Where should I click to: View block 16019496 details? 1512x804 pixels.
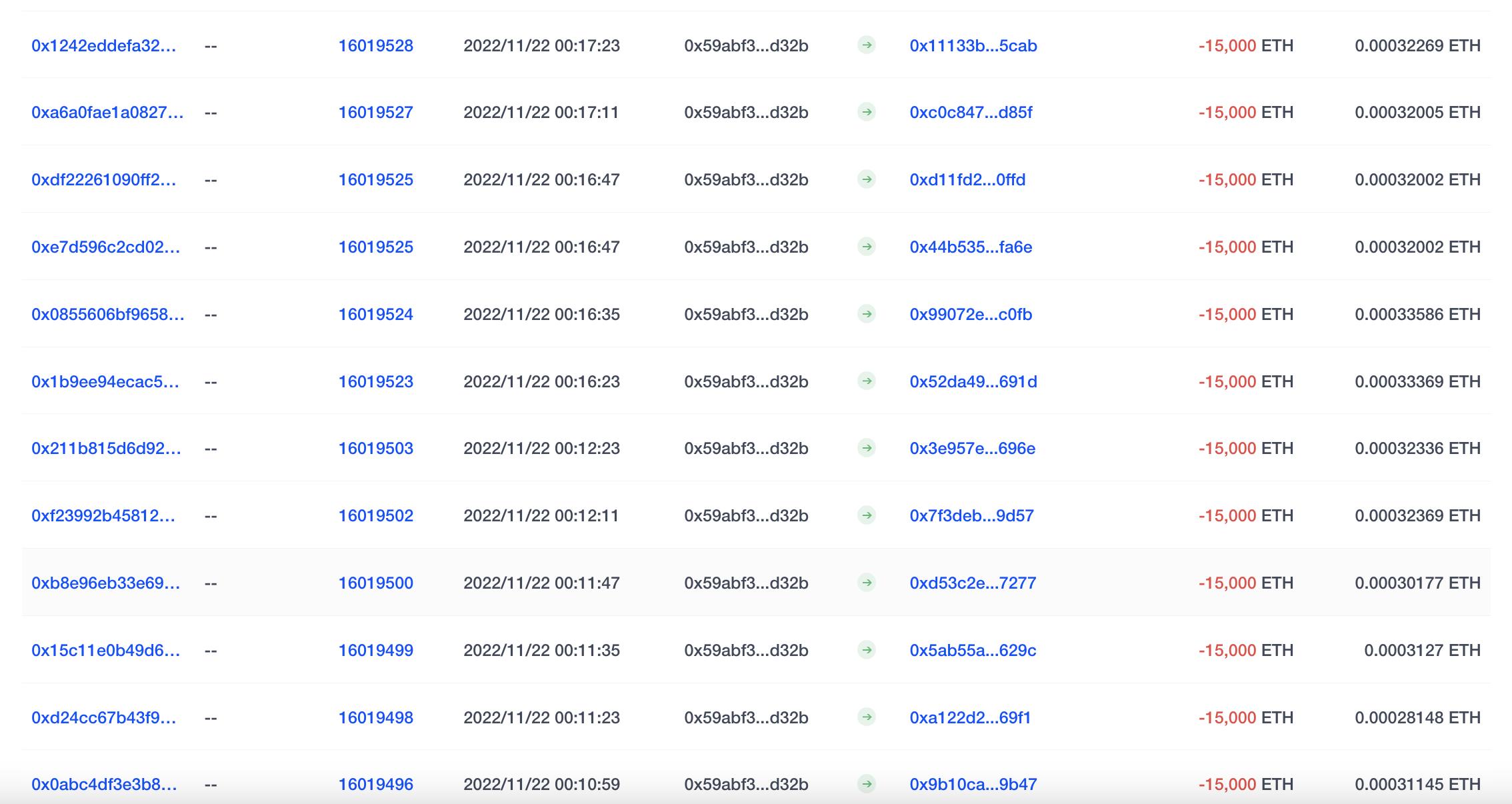click(375, 784)
